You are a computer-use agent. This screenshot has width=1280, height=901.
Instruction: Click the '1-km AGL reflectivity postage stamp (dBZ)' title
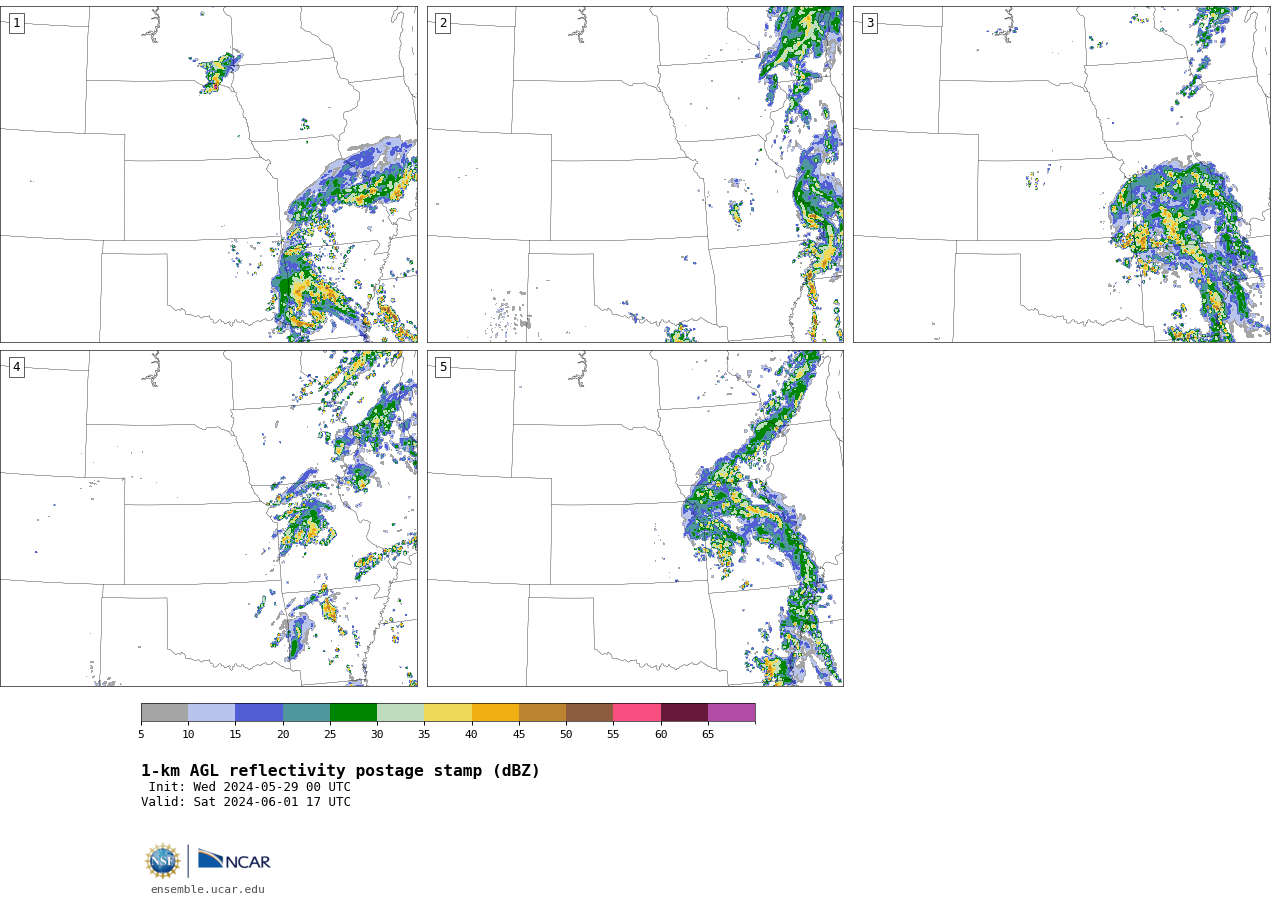[340, 771]
